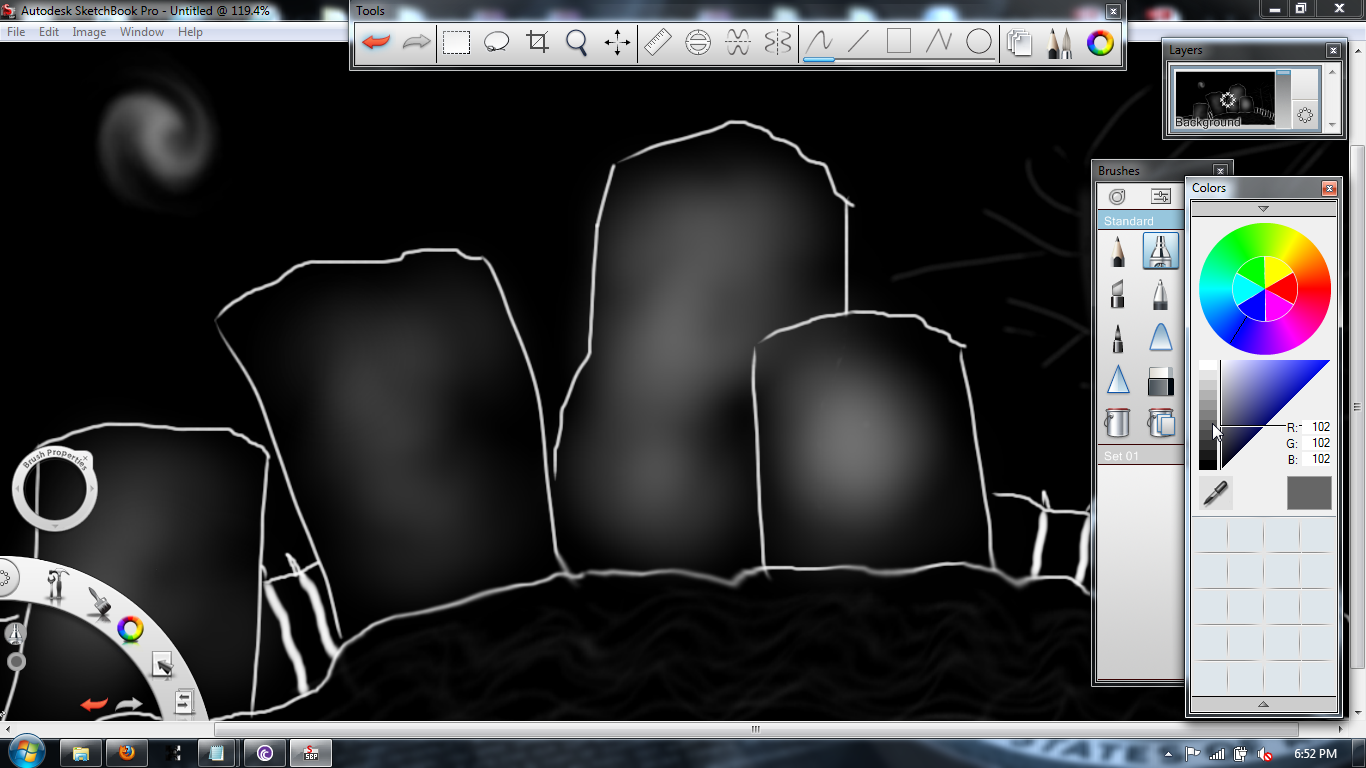The image size is (1366, 768).
Task: Select the Set 01 brush set header
Action: (x=1141, y=456)
